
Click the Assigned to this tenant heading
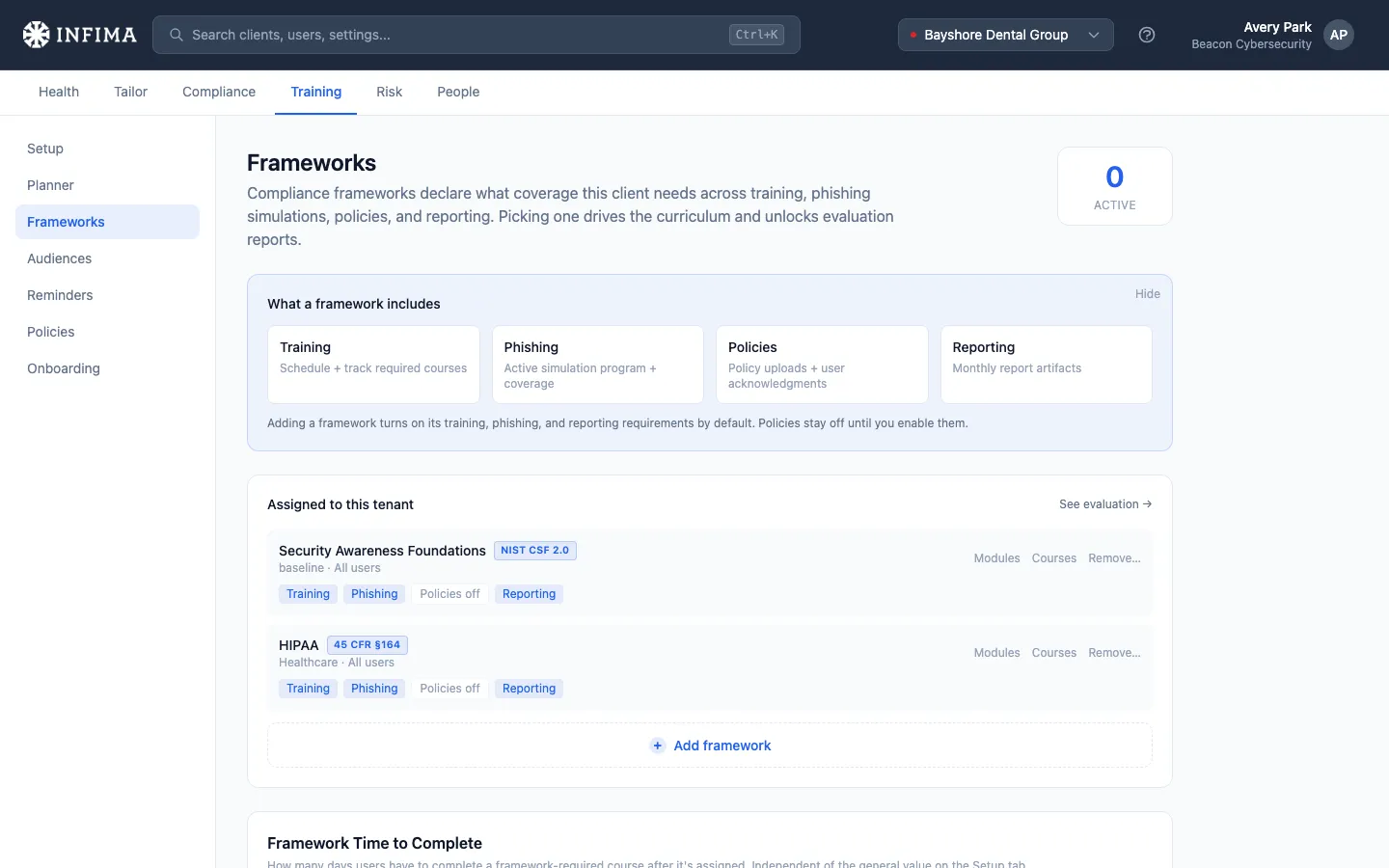pos(340,504)
